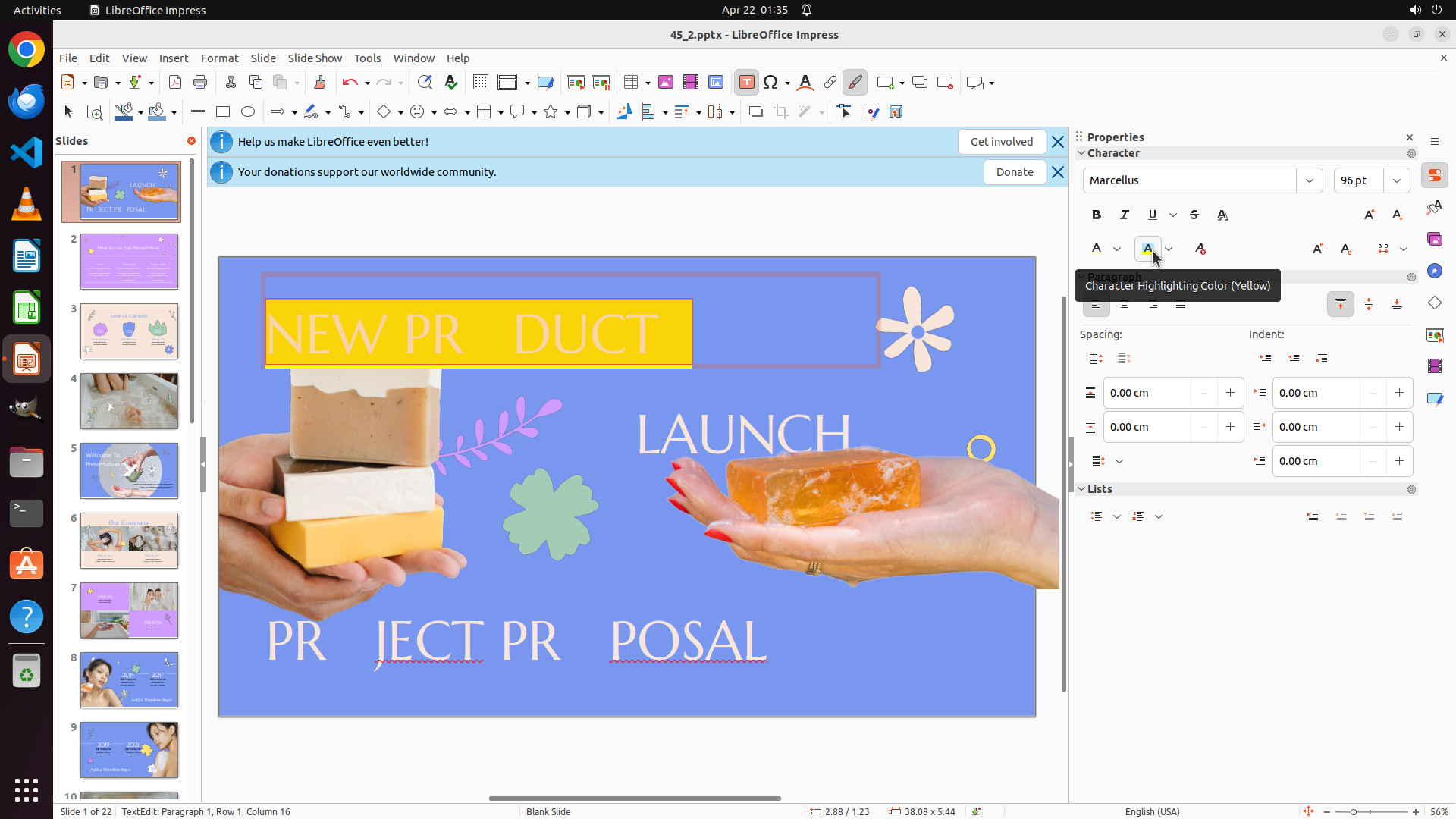The width and height of the screenshot is (1456, 819).
Task: Click the Insert Special Character icon
Action: point(770,83)
